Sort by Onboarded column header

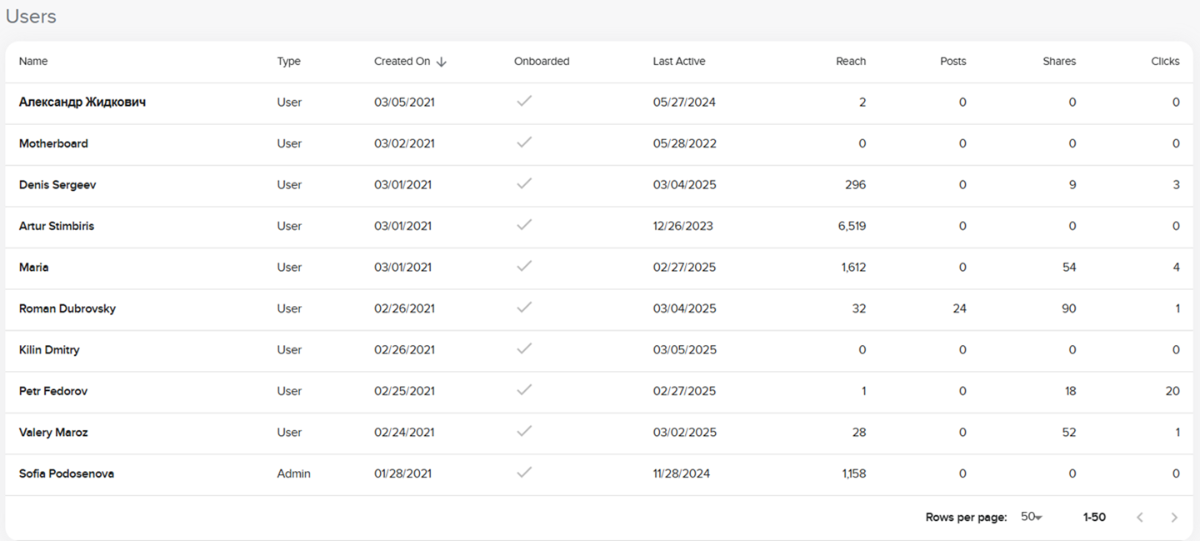541,62
